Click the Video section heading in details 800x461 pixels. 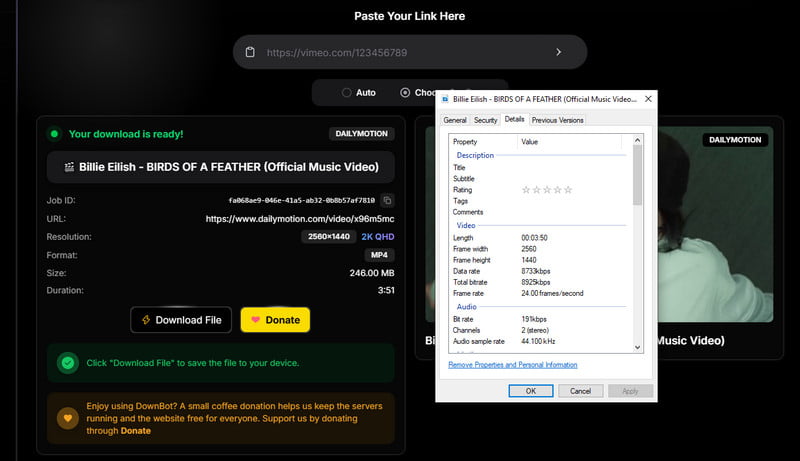(466, 225)
